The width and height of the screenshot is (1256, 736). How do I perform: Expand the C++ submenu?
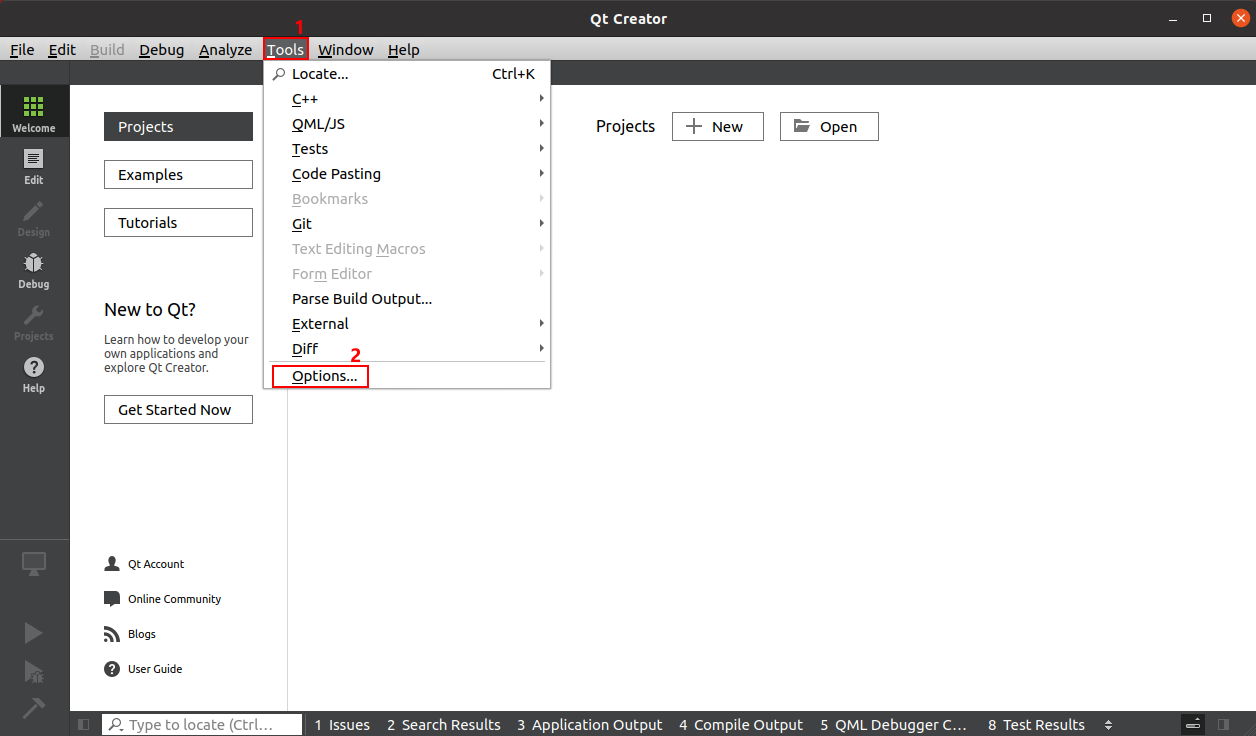click(x=407, y=99)
